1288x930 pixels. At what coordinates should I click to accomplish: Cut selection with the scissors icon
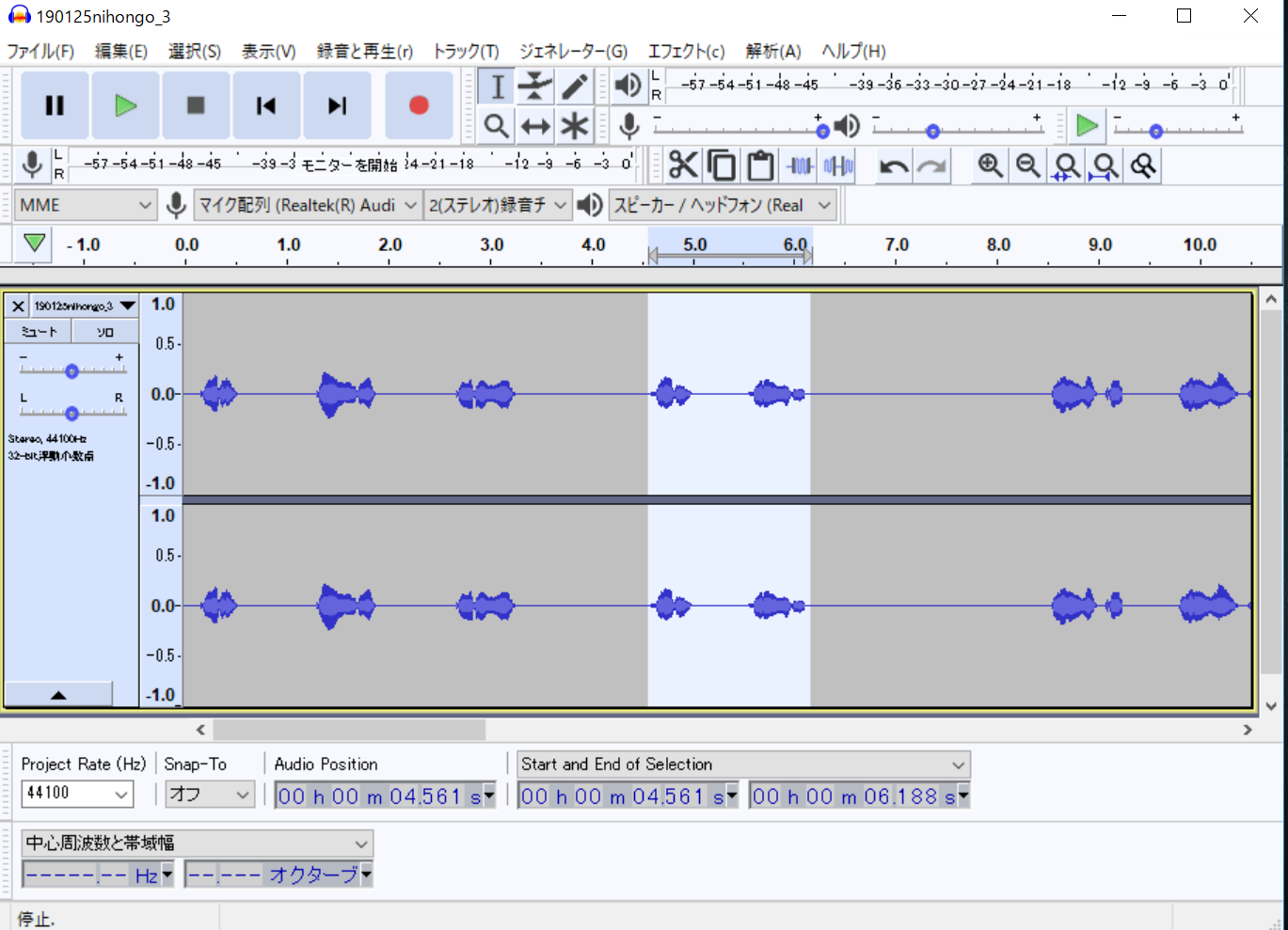(x=683, y=166)
